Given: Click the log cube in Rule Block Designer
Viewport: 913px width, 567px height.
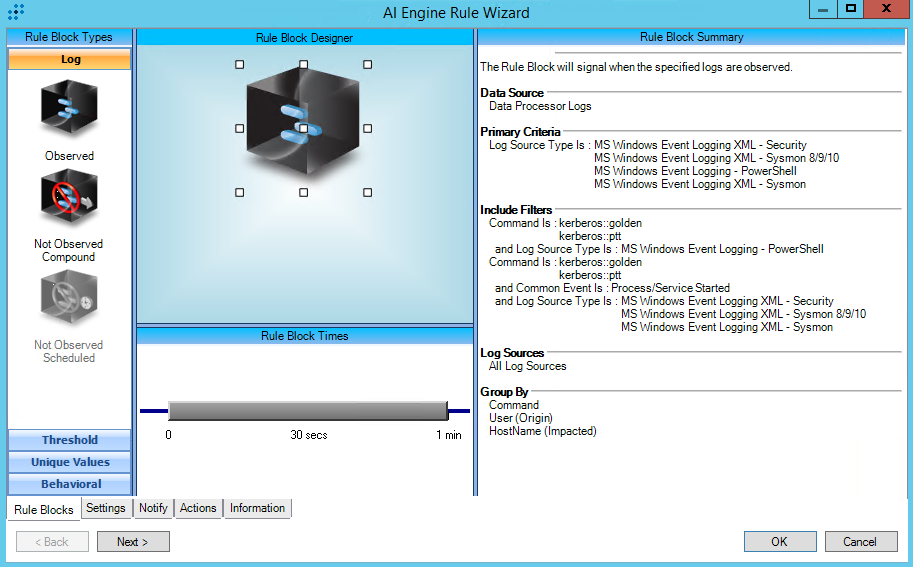Looking at the screenshot, I should coord(303,127).
